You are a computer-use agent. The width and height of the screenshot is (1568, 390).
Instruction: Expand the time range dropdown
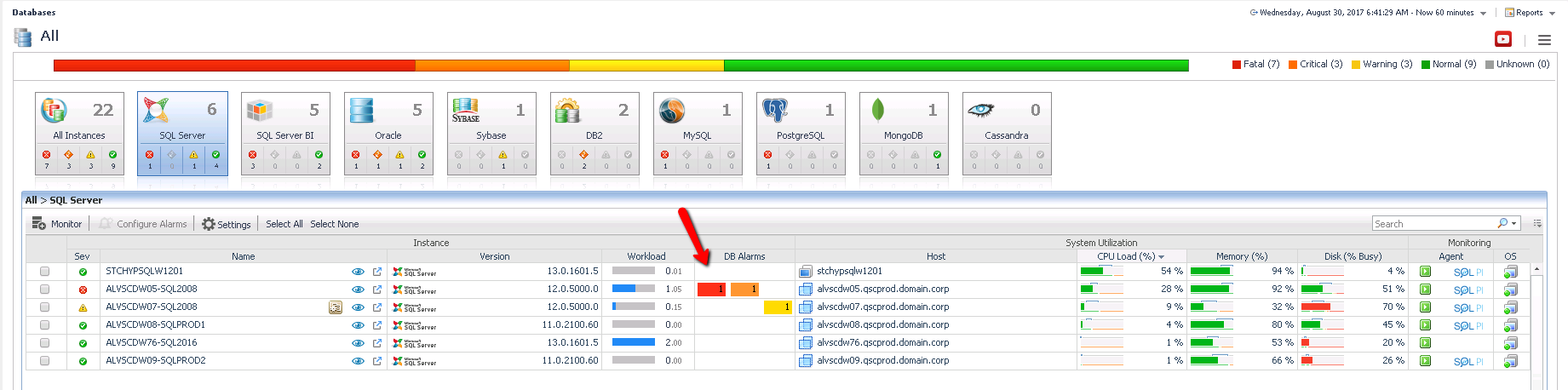(1483, 14)
